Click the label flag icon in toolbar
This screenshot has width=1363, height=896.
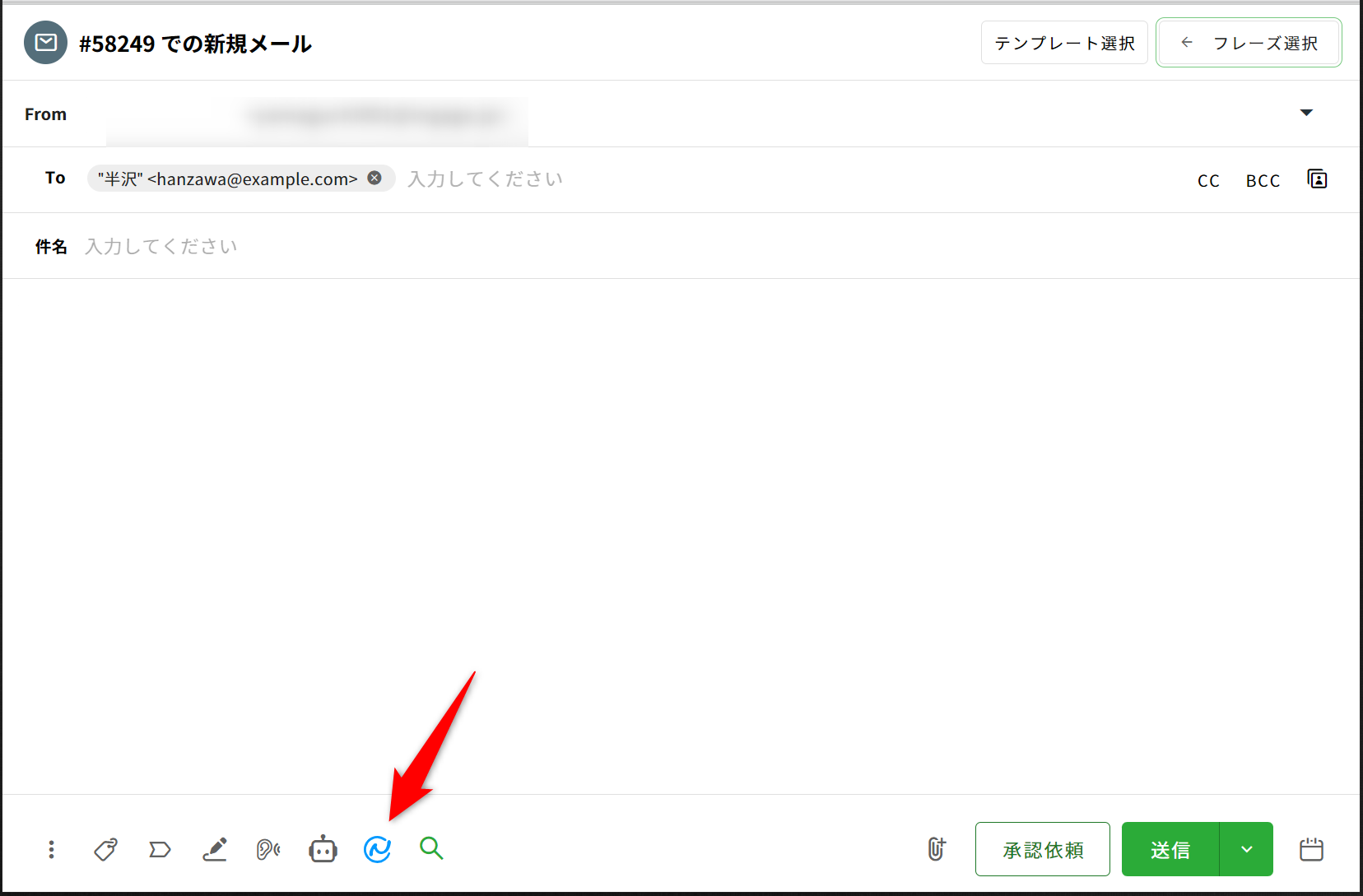point(160,849)
